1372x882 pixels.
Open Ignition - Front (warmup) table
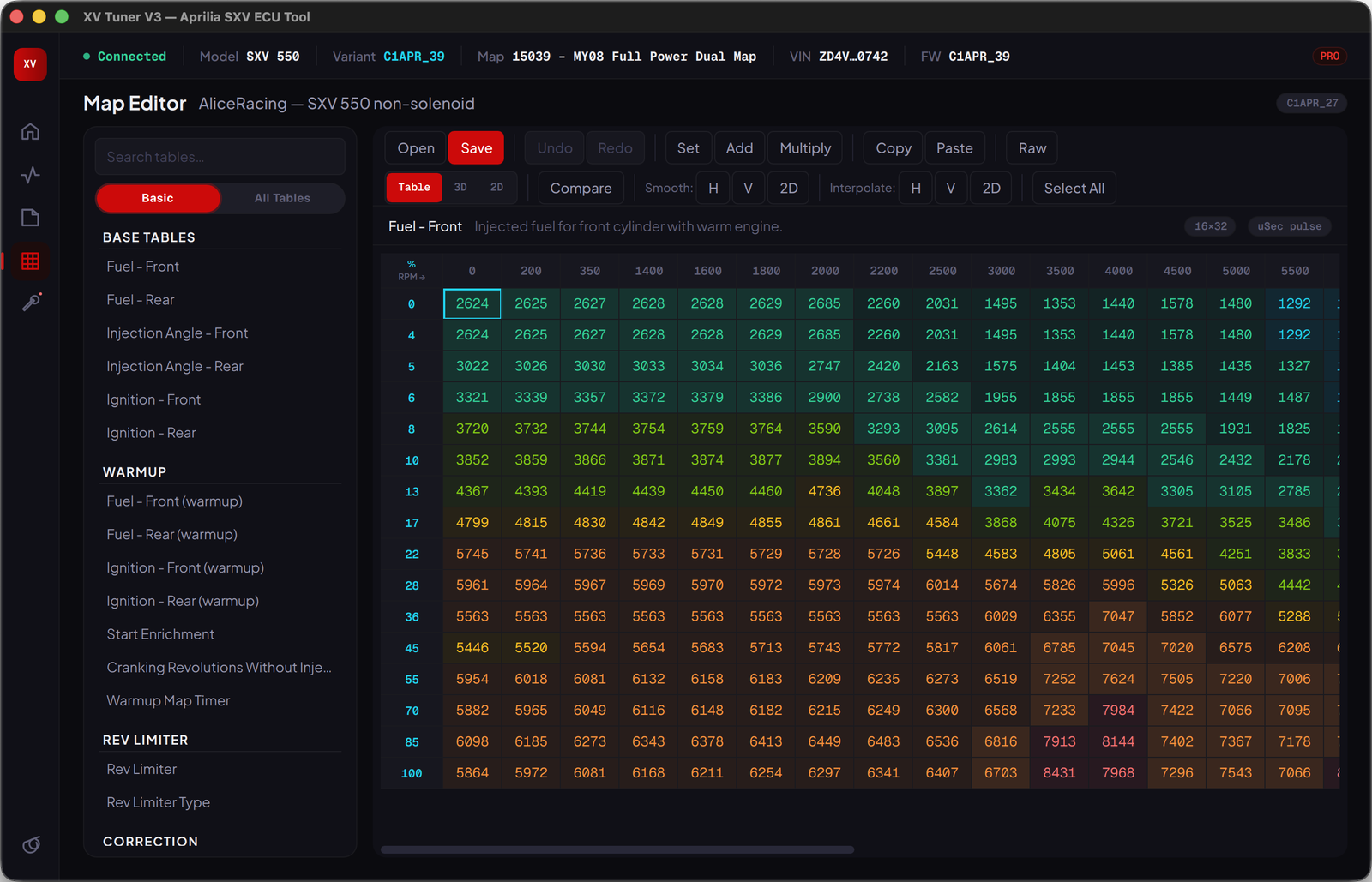tap(220, 568)
